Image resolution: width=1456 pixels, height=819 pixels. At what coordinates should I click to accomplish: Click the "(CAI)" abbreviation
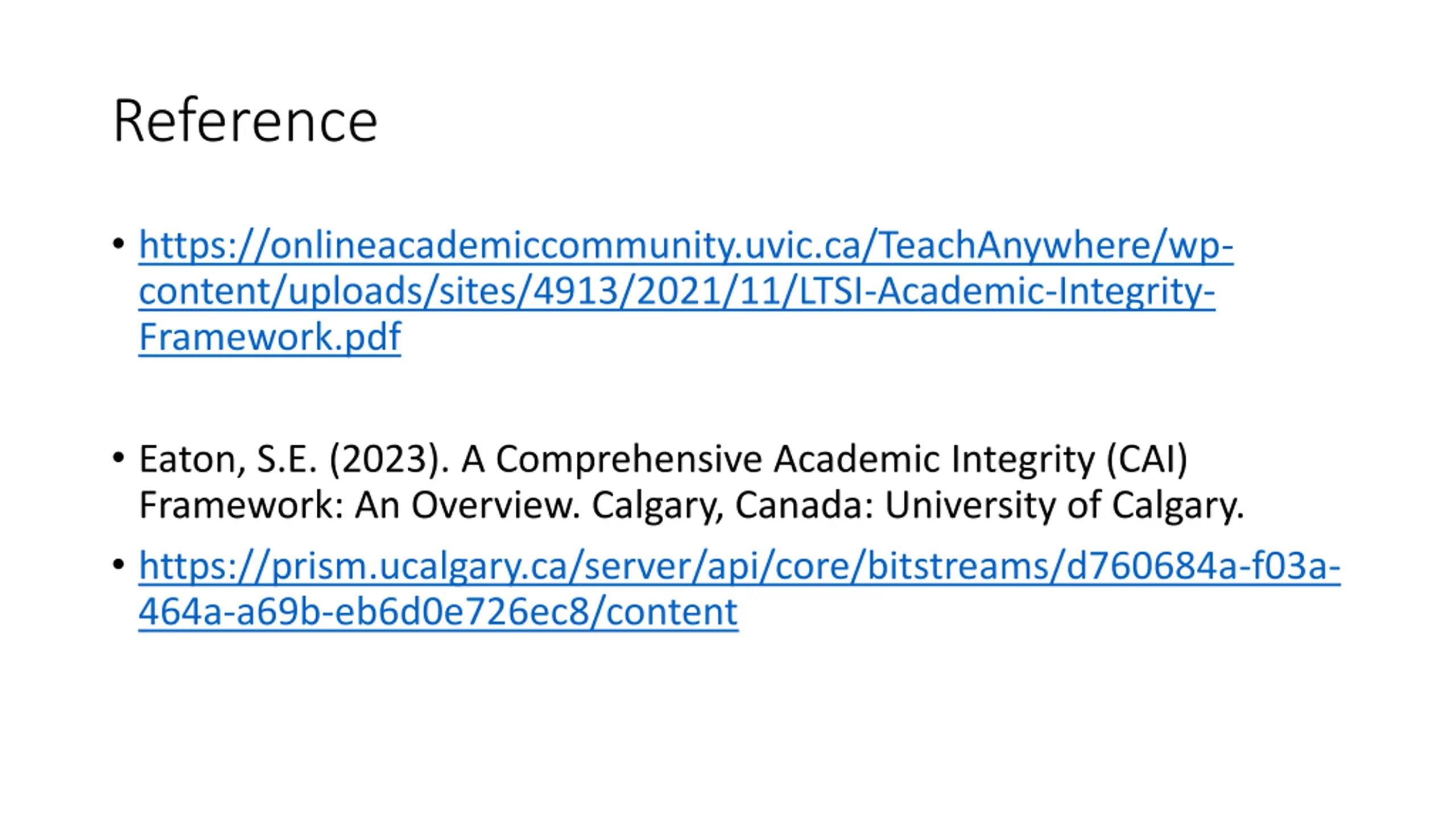tap(1147, 459)
